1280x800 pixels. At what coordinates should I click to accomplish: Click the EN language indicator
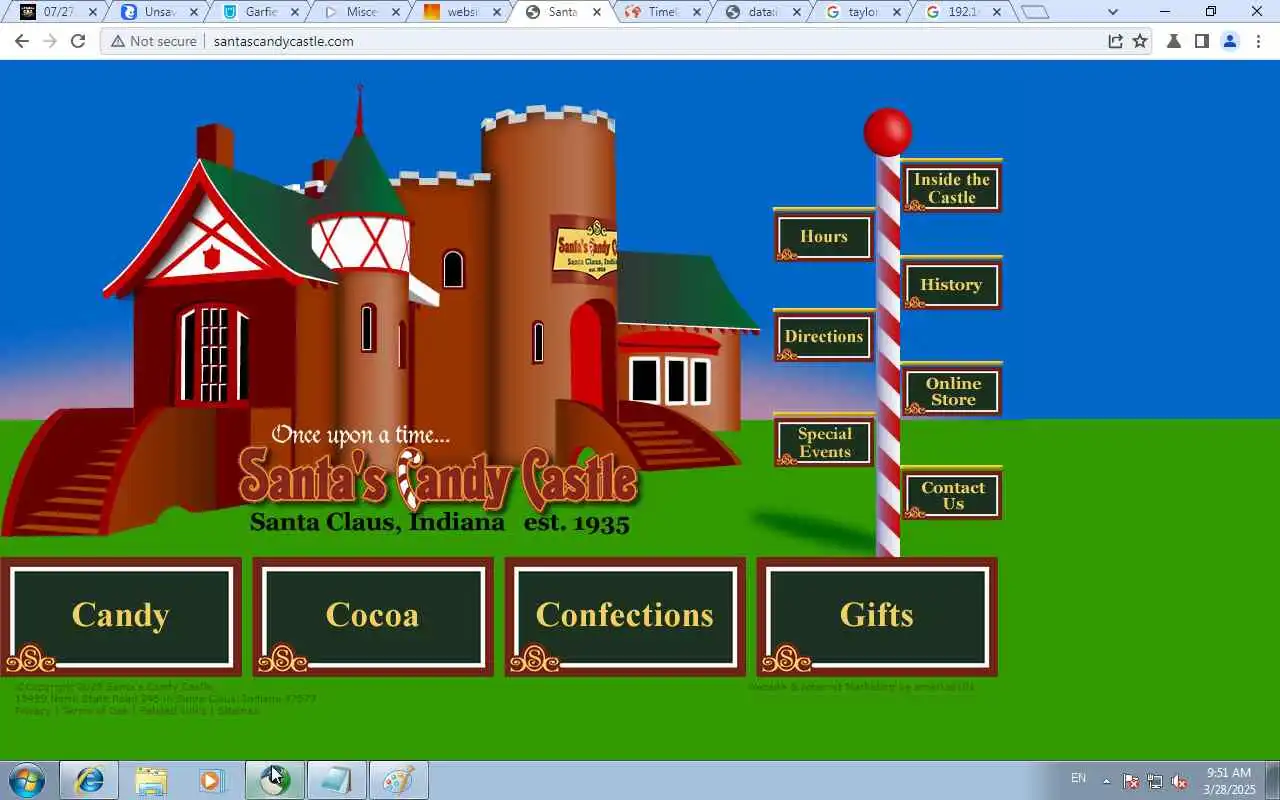pos(1078,778)
